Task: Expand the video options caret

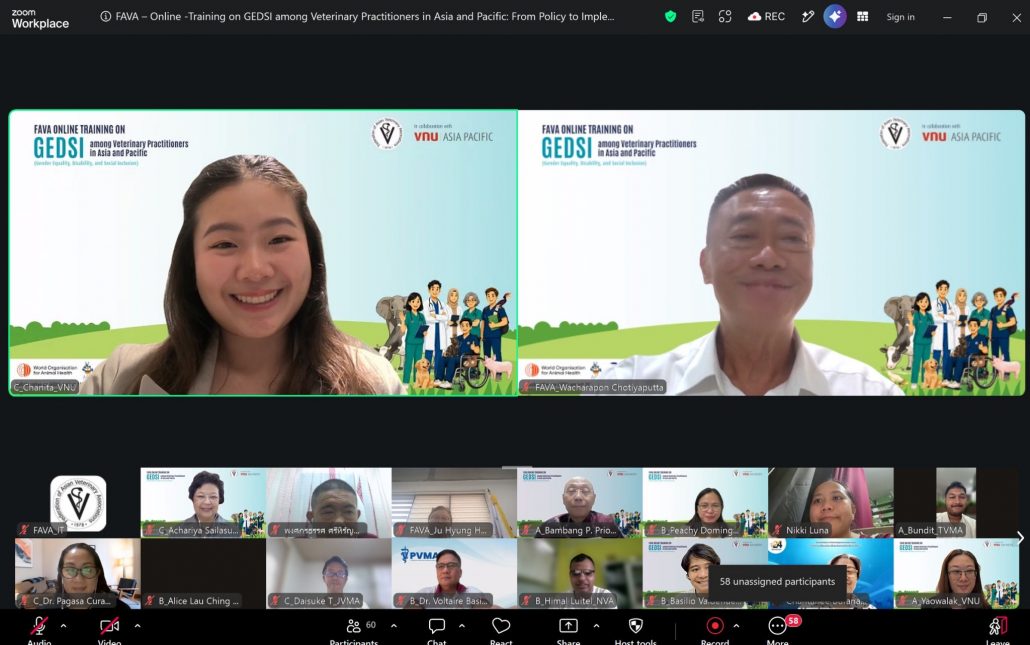Action: click(137, 626)
